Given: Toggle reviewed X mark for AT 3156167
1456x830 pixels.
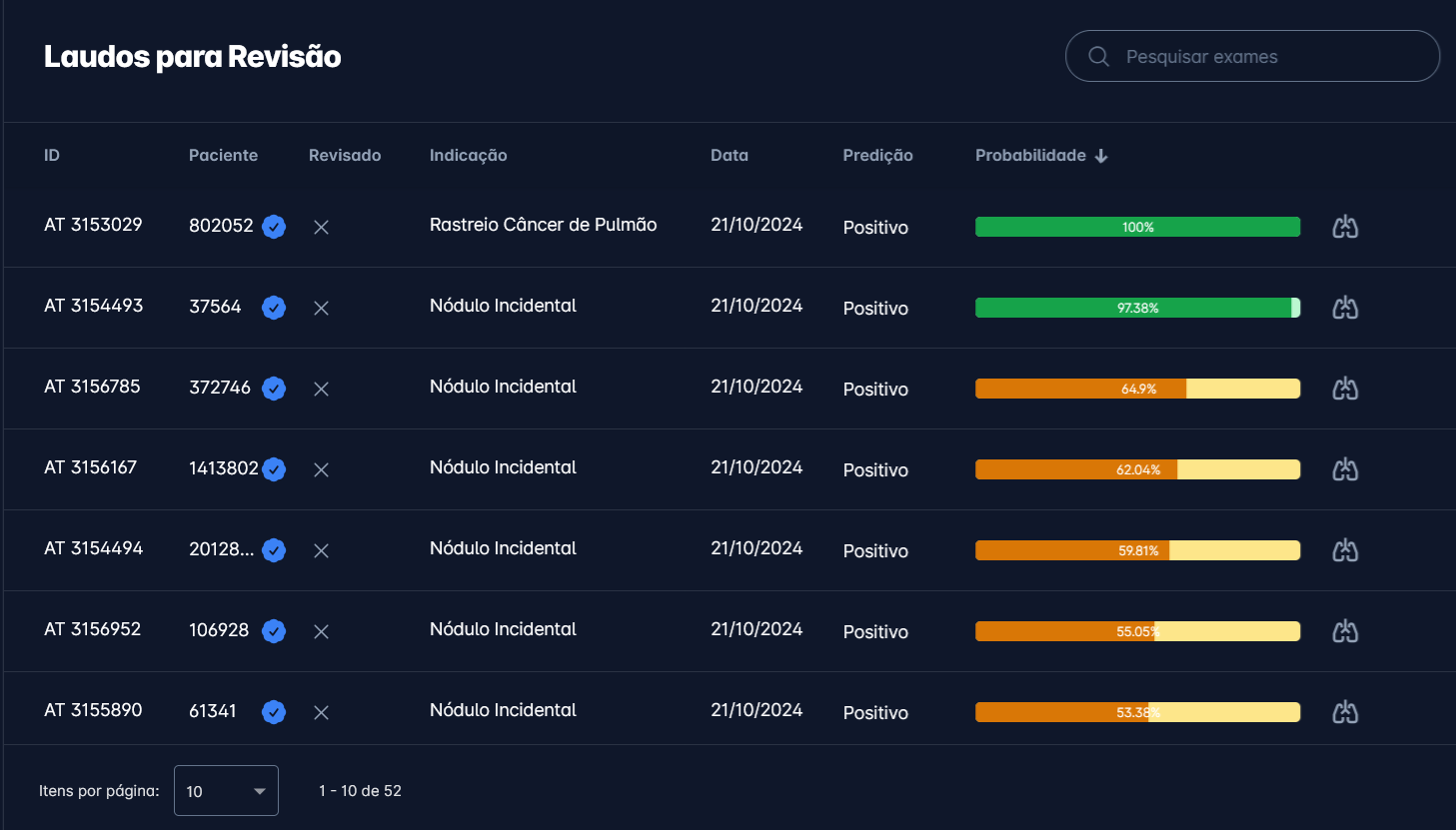Looking at the screenshot, I should tap(321, 470).
